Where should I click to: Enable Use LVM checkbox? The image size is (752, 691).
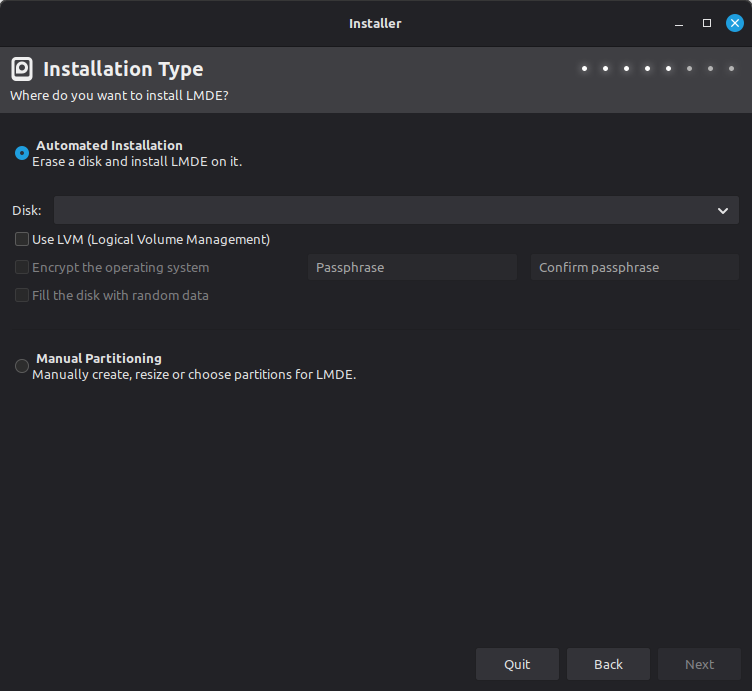click(22, 239)
